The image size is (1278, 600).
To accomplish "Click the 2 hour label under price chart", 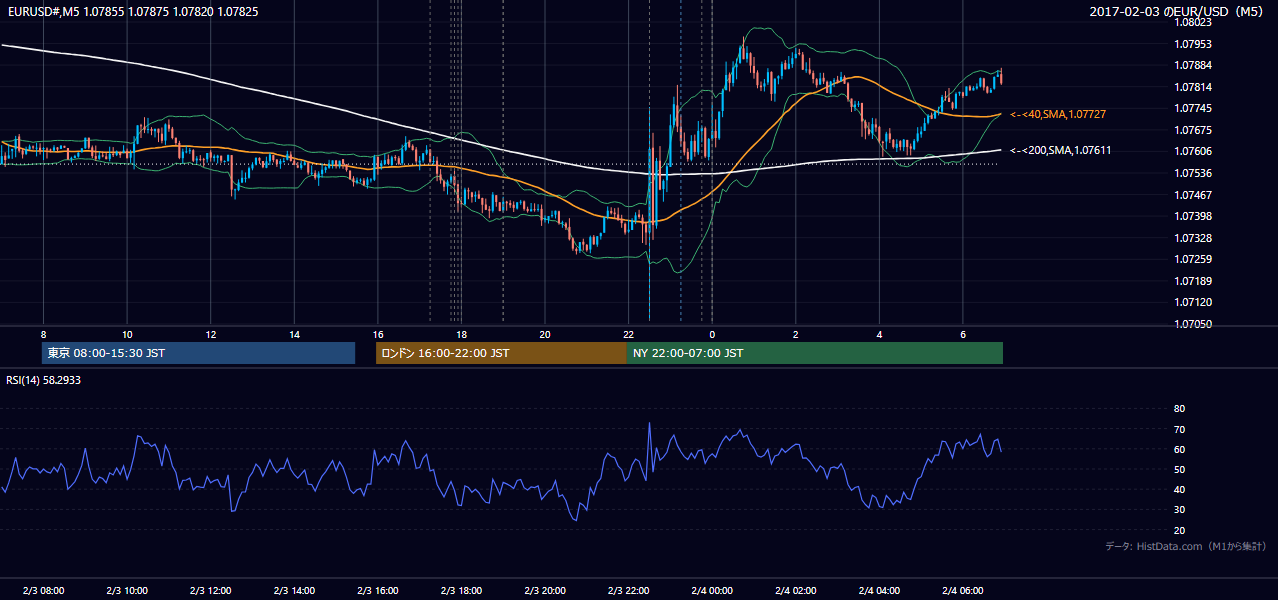I will click(x=795, y=334).
